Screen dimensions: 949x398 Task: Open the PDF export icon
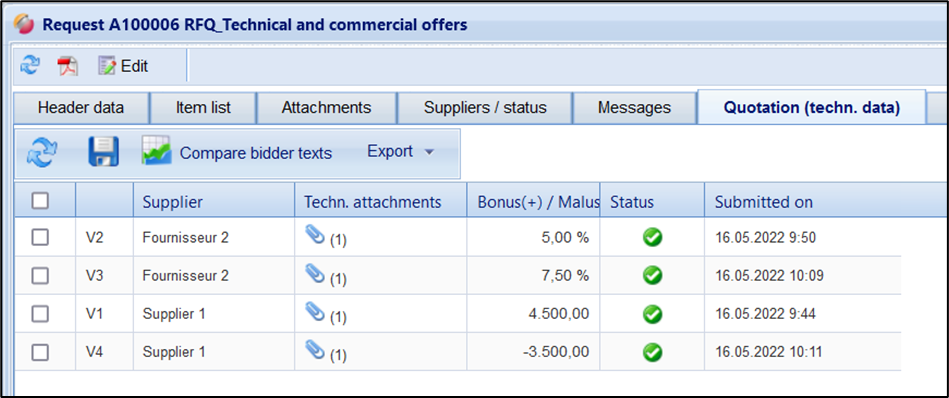(67, 66)
